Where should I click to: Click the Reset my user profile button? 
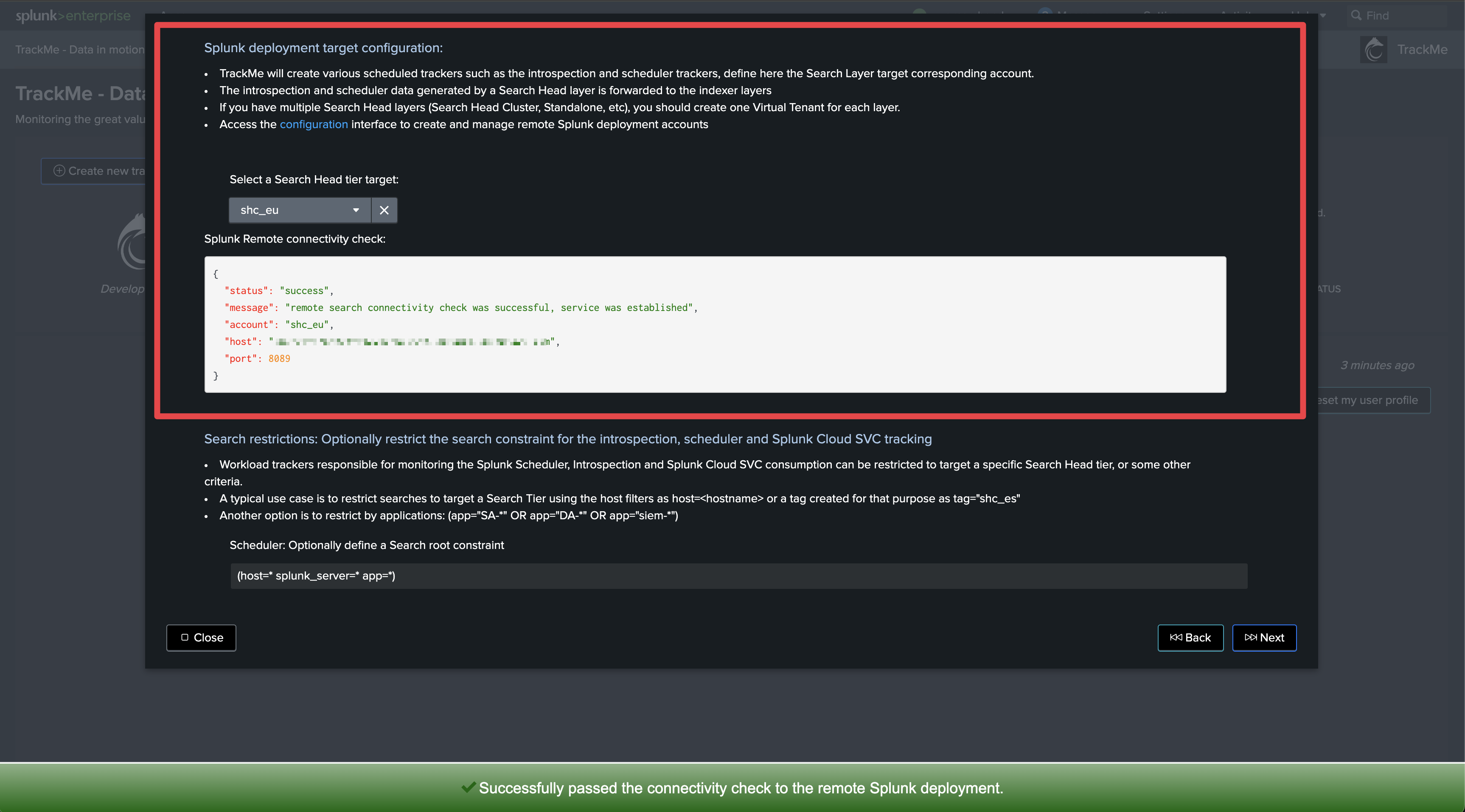click(x=1371, y=400)
